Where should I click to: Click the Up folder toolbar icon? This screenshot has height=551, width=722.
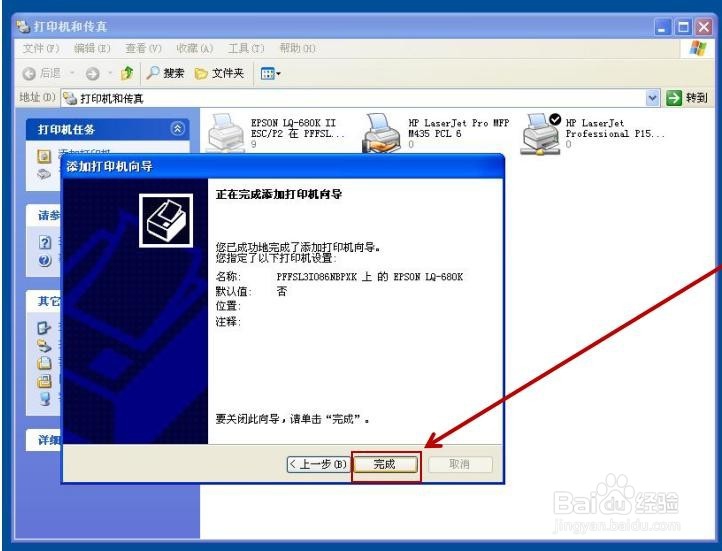pos(127,73)
